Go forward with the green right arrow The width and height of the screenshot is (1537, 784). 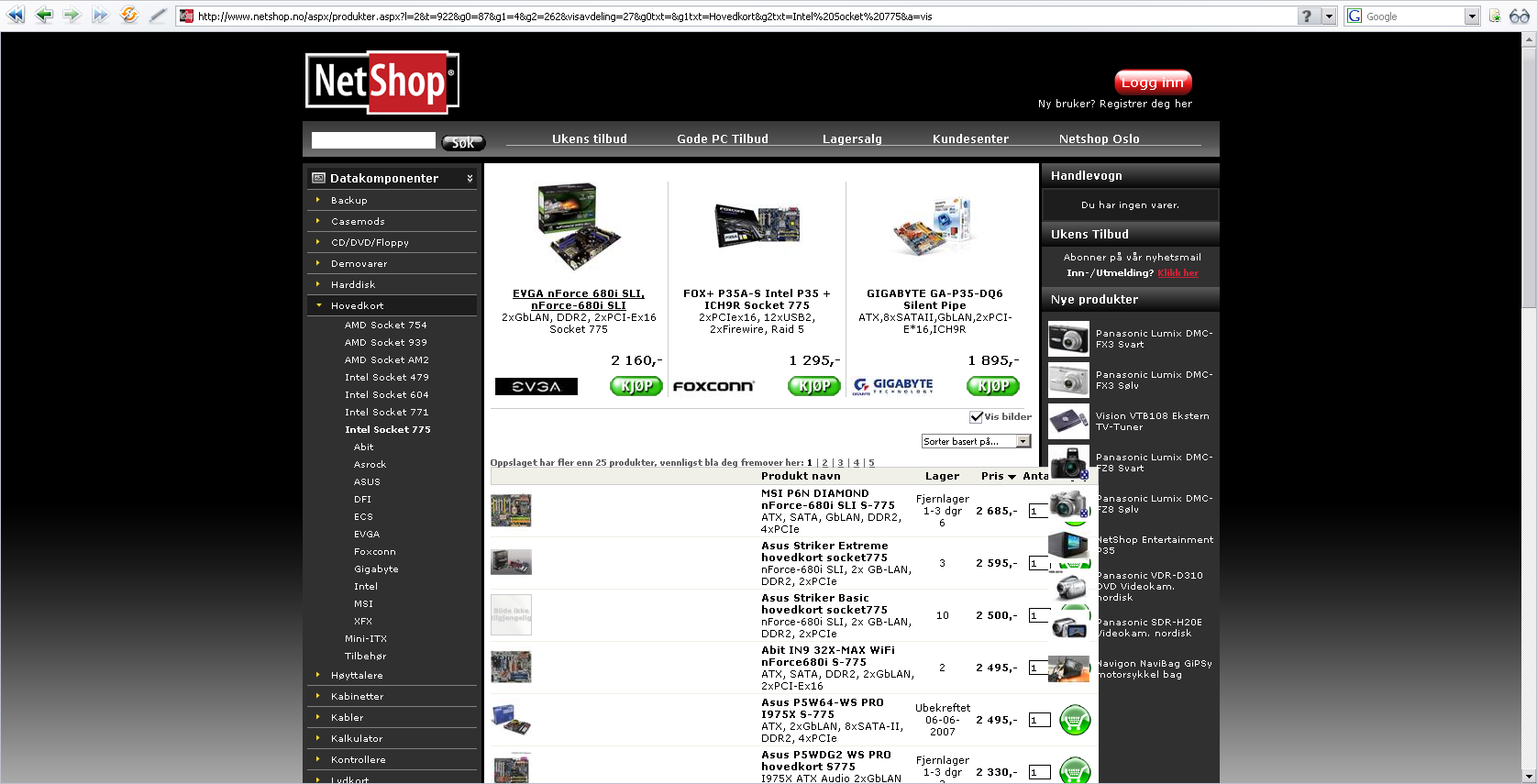tap(72, 16)
